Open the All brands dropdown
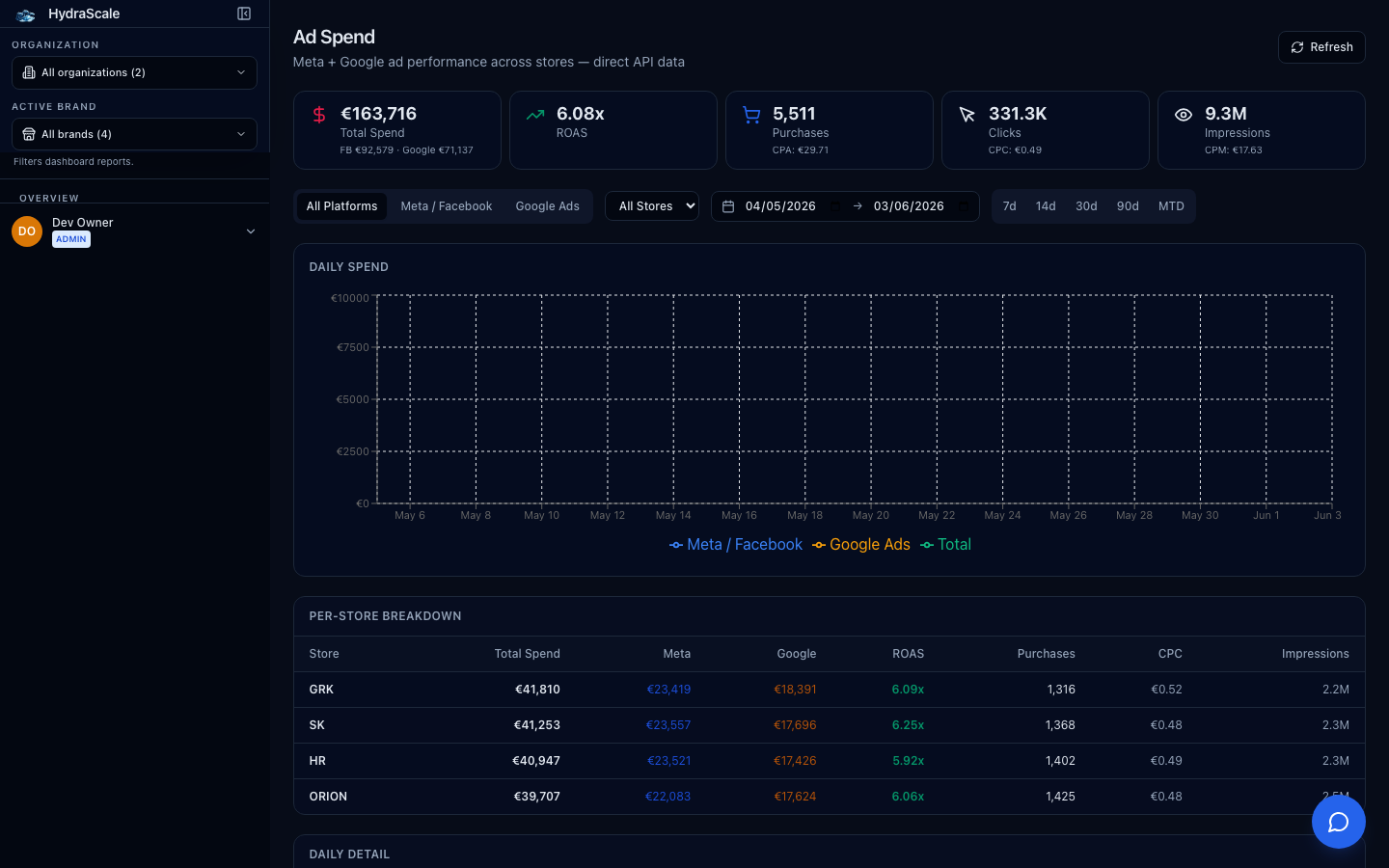Image resolution: width=1389 pixels, height=868 pixels. coord(134,134)
